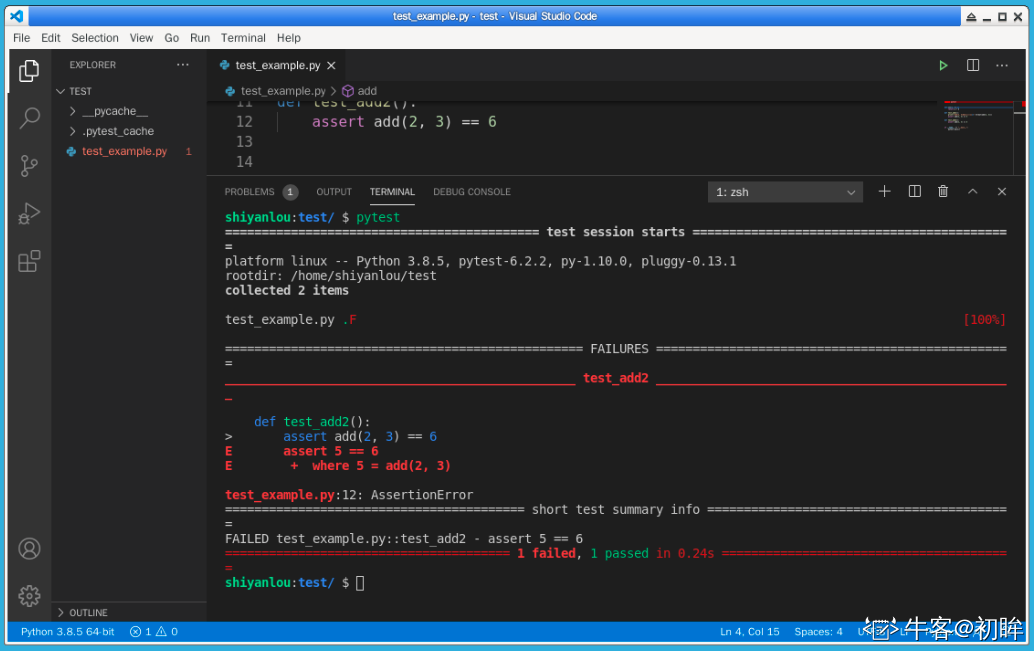
Task: Open the View menu
Action: point(141,38)
